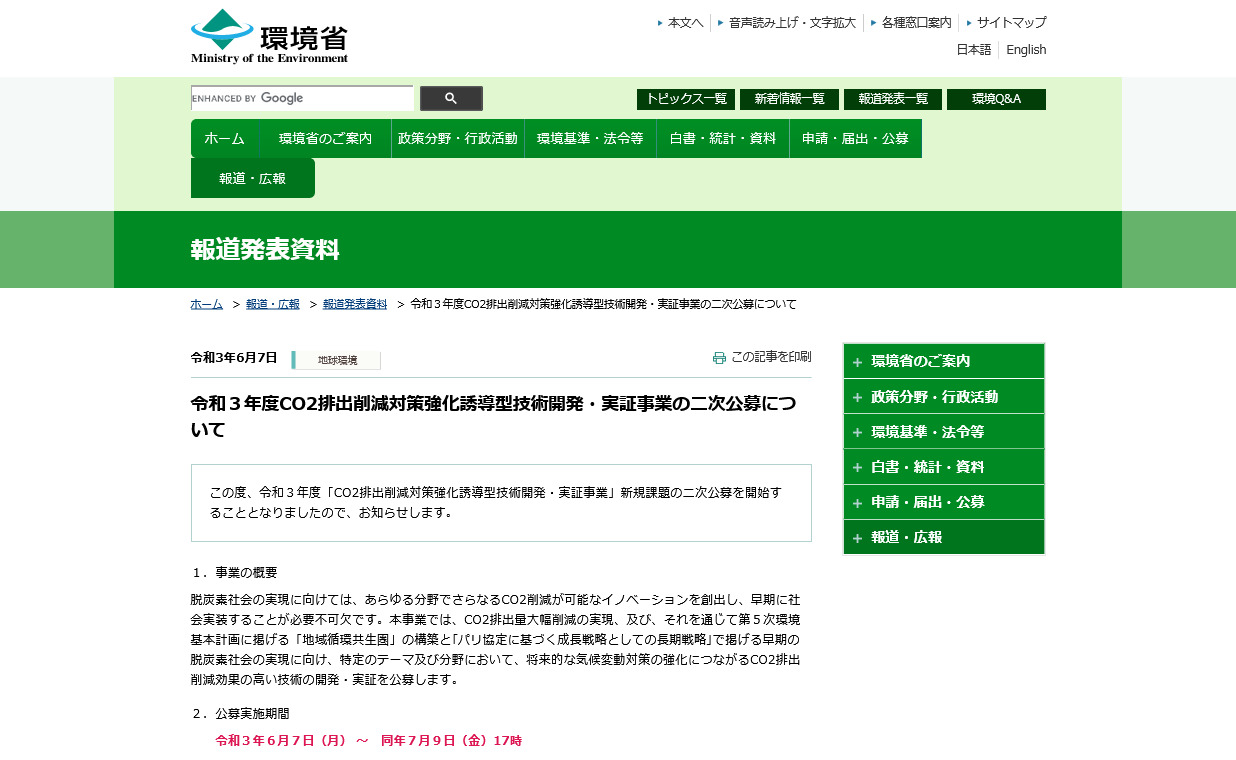
Task: Focus the Google search input field
Action: [x=301, y=98]
